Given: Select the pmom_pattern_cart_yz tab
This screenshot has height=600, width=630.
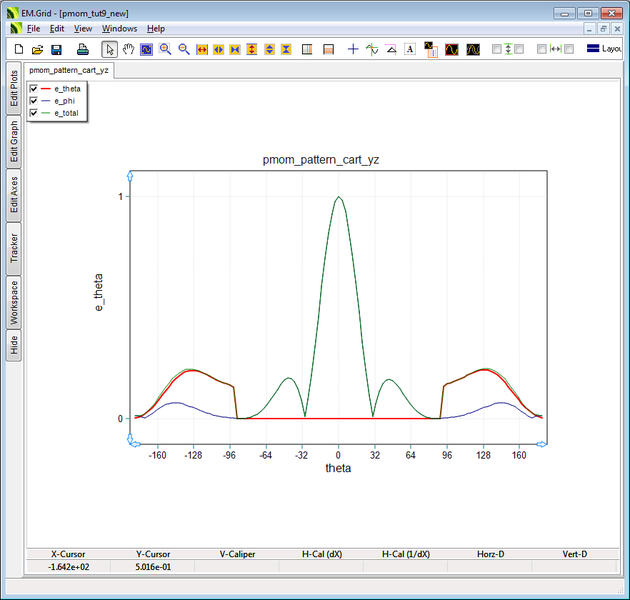Looking at the screenshot, I should click(x=69, y=71).
